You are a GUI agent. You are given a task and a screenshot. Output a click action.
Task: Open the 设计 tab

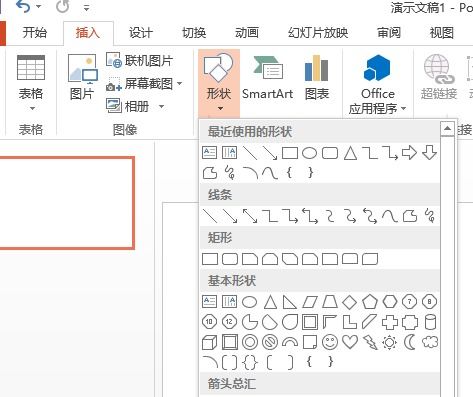click(141, 33)
